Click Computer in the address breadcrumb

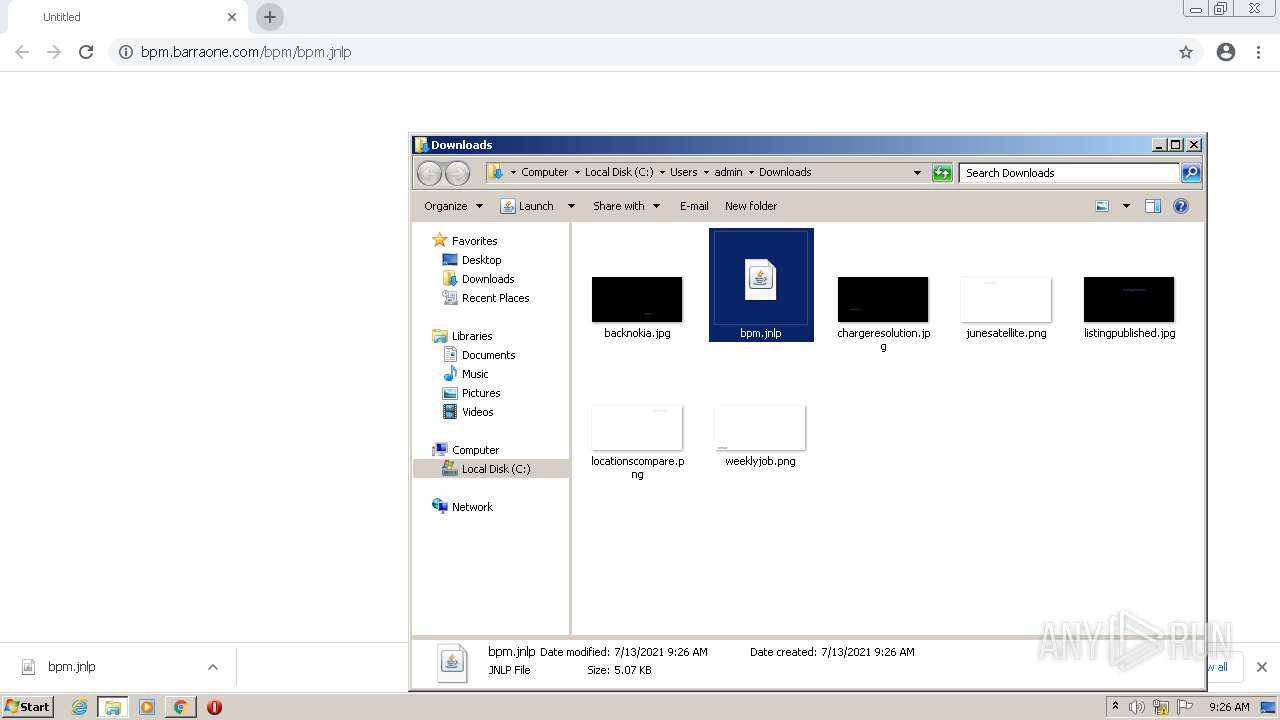pyautogui.click(x=544, y=172)
